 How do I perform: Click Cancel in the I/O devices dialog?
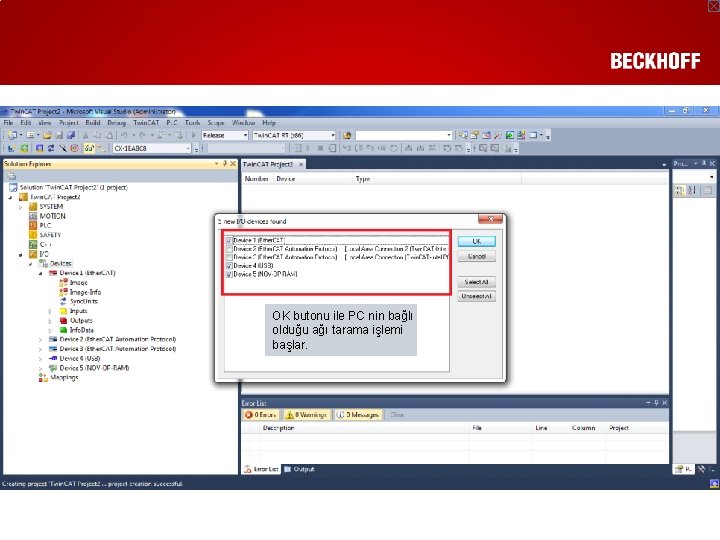click(x=476, y=256)
